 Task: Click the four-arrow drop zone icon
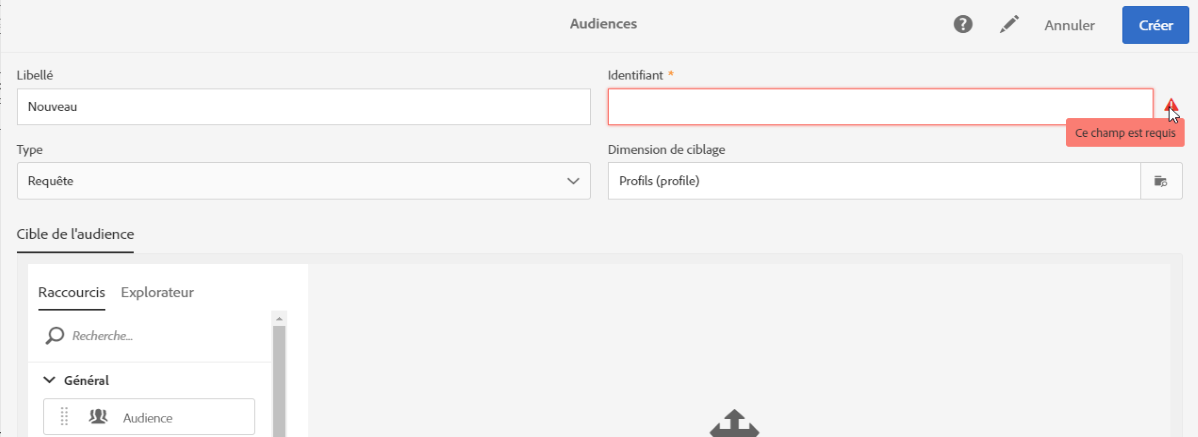(x=733, y=424)
